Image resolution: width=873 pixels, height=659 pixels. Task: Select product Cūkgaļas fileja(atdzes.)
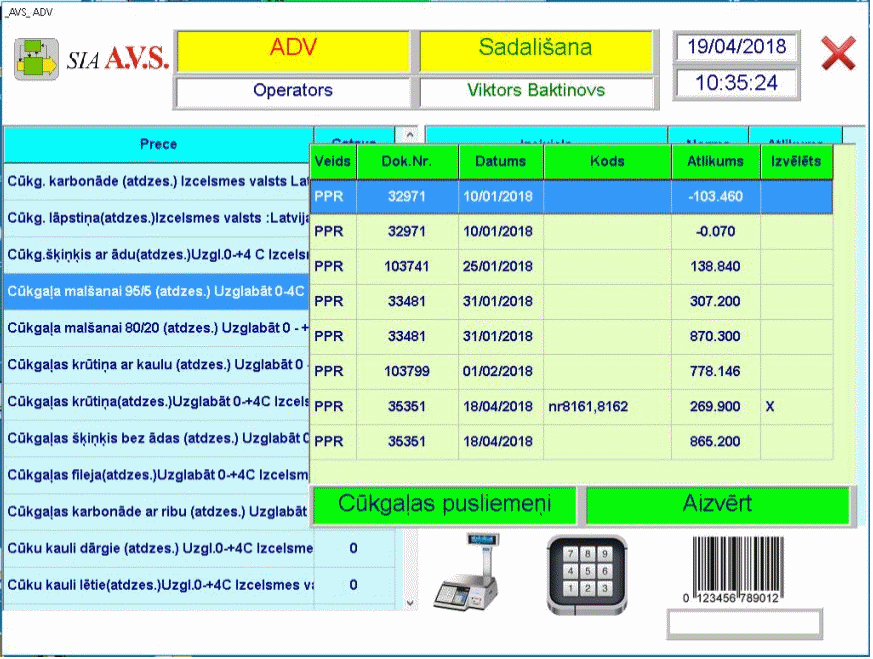[x=156, y=475]
